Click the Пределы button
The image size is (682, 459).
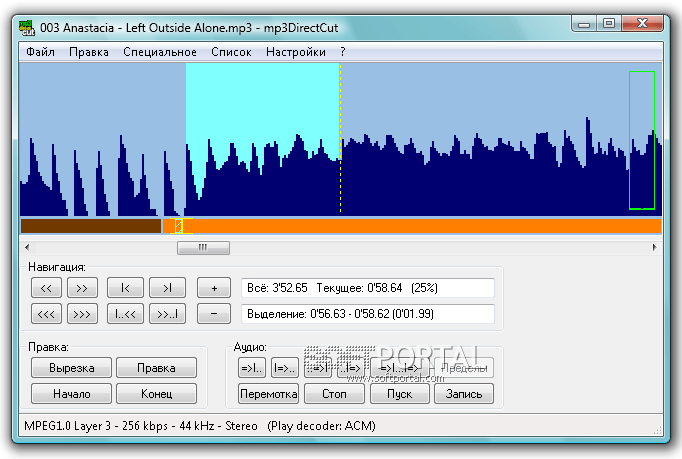point(464,368)
